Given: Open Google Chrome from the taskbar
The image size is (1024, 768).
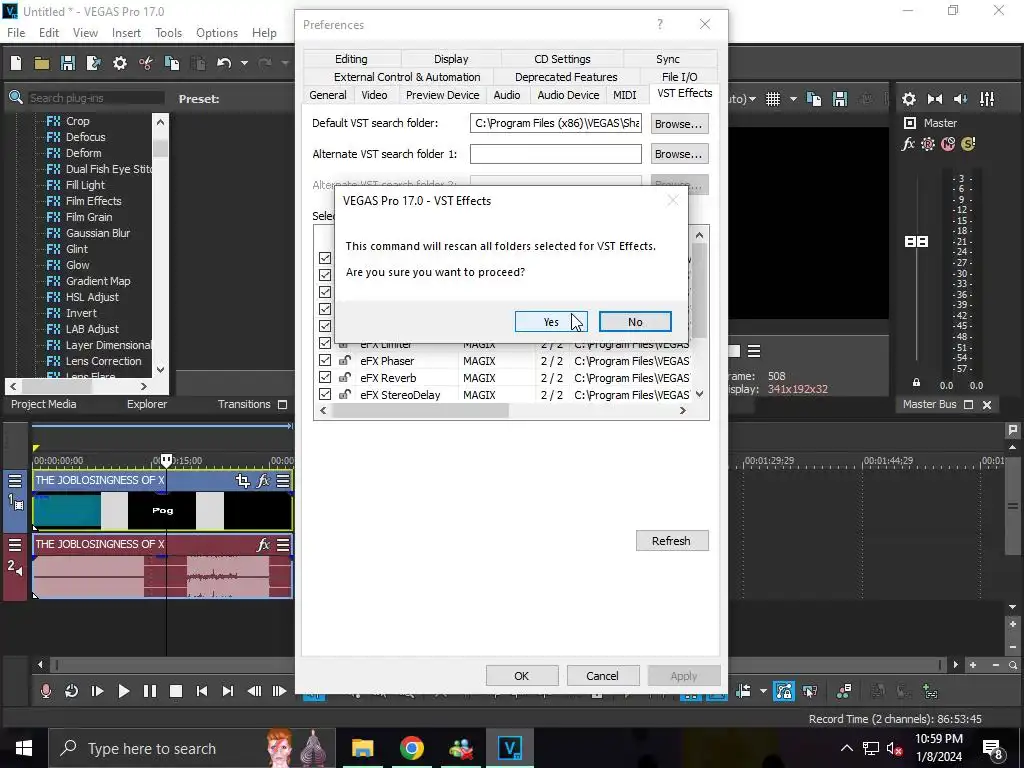Looking at the screenshot, I should coord(411,748).
